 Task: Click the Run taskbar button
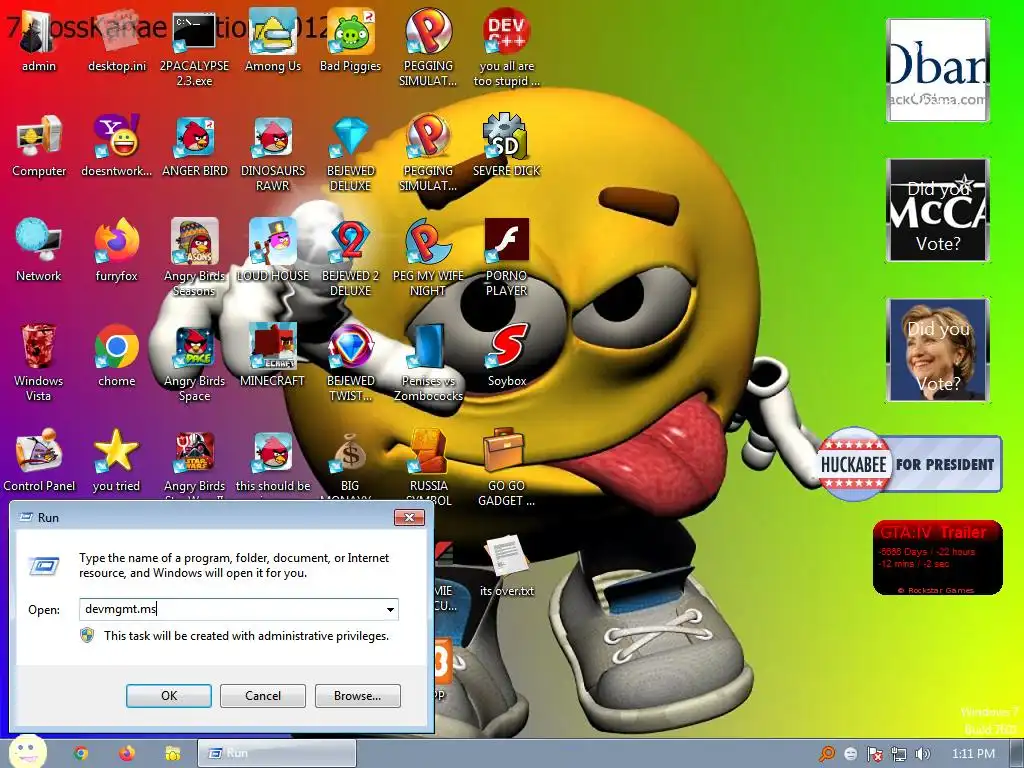(x=277, y=753)
